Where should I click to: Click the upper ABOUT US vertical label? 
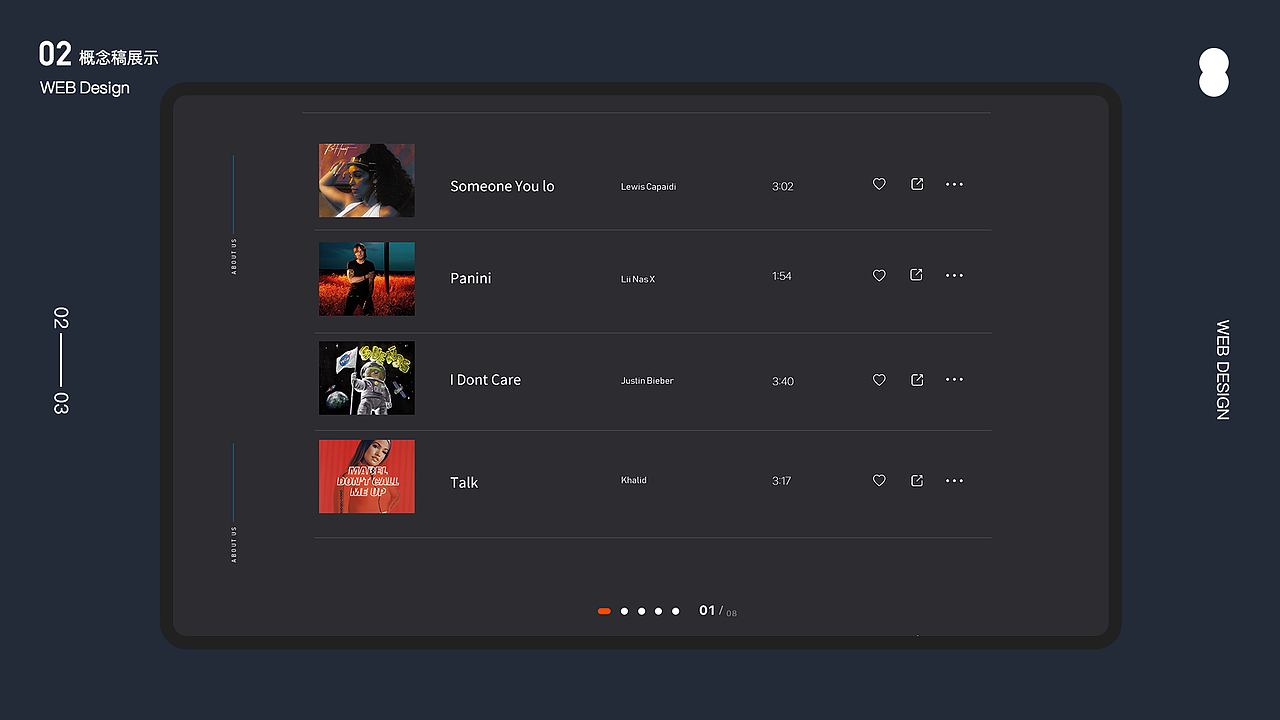[x=234, y=256]
